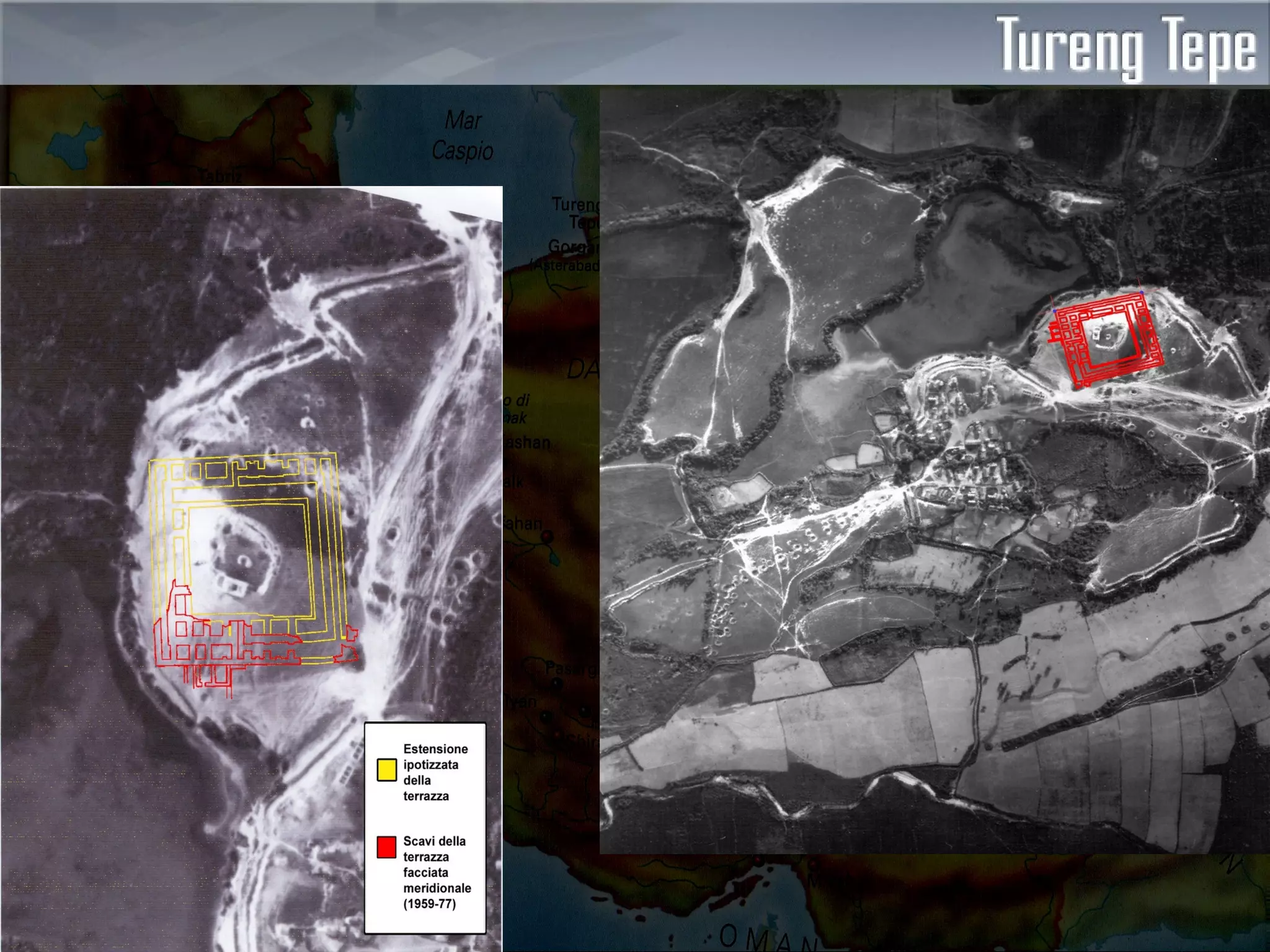This screenshot has height=952, width=1270.
Task: Select the 'Estensione ipotizzata della terrazza' legend text
Action: tap(435, 772)
